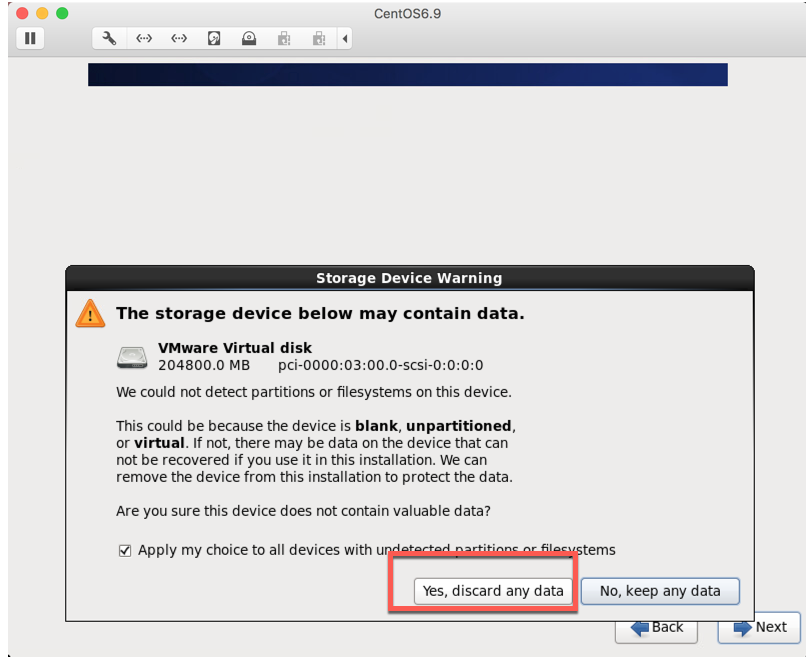The height and width of the screenshot is (664, 806).
Task: Click the VMware Virtual disk drive icon
Action: pos(132,358)
